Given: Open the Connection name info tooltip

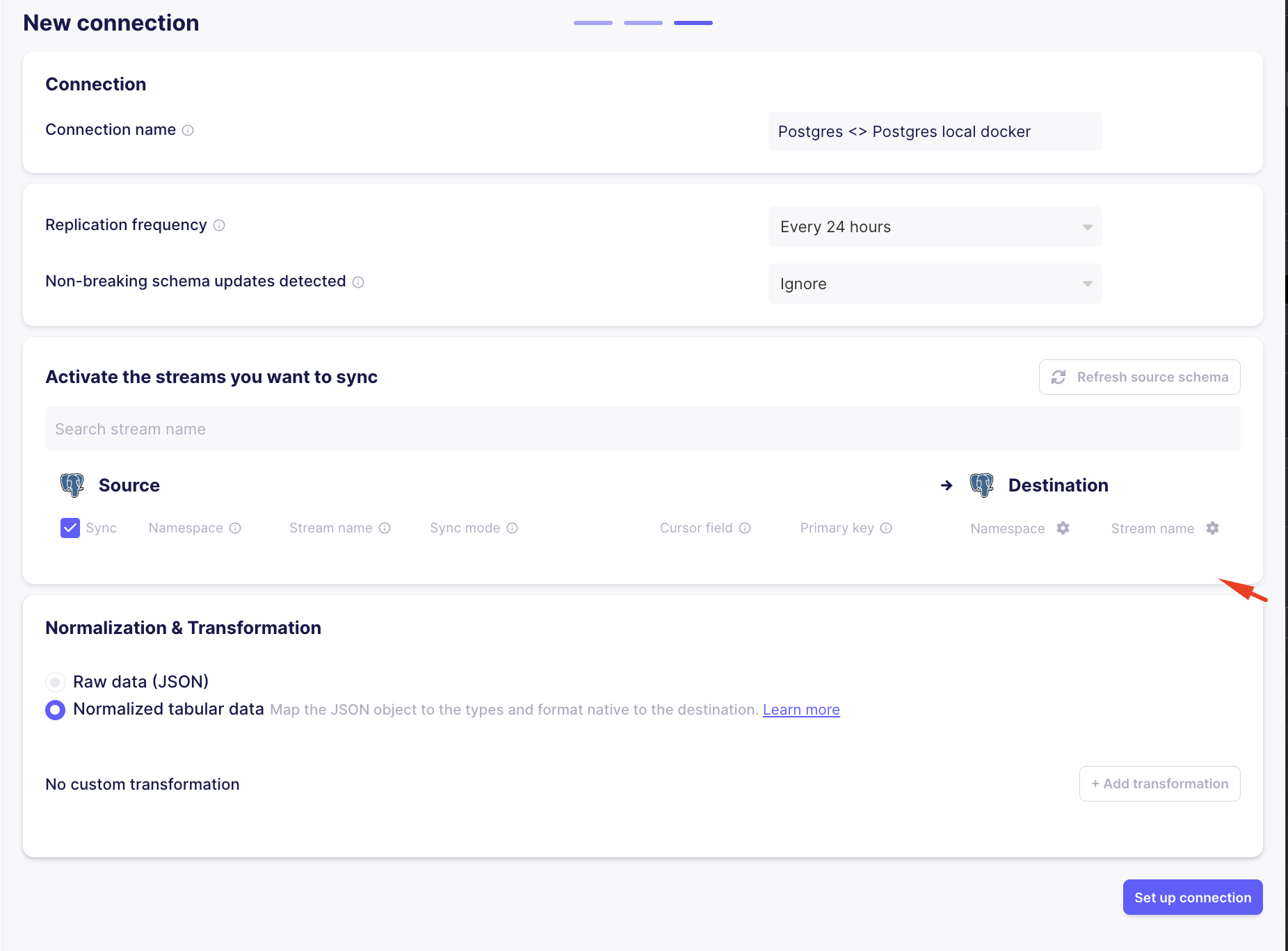Looking at the screenshot, I should point(188,129).
